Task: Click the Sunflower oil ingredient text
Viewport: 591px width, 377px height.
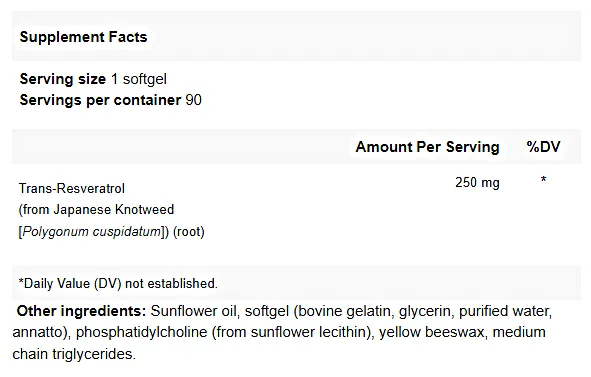Action: (194, 311)
